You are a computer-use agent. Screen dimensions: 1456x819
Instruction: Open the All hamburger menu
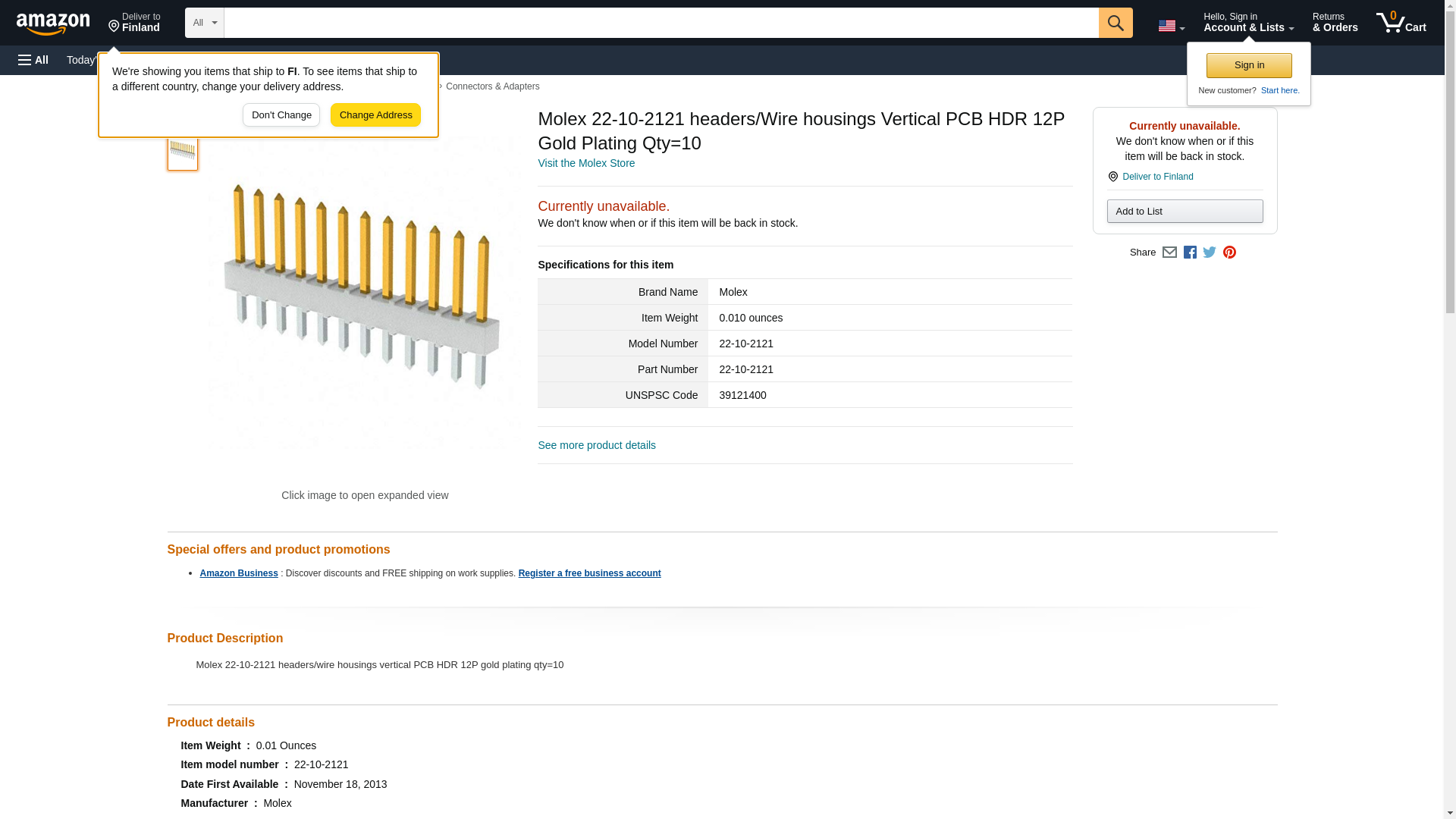pyautogui.click(x=33, y=60)
